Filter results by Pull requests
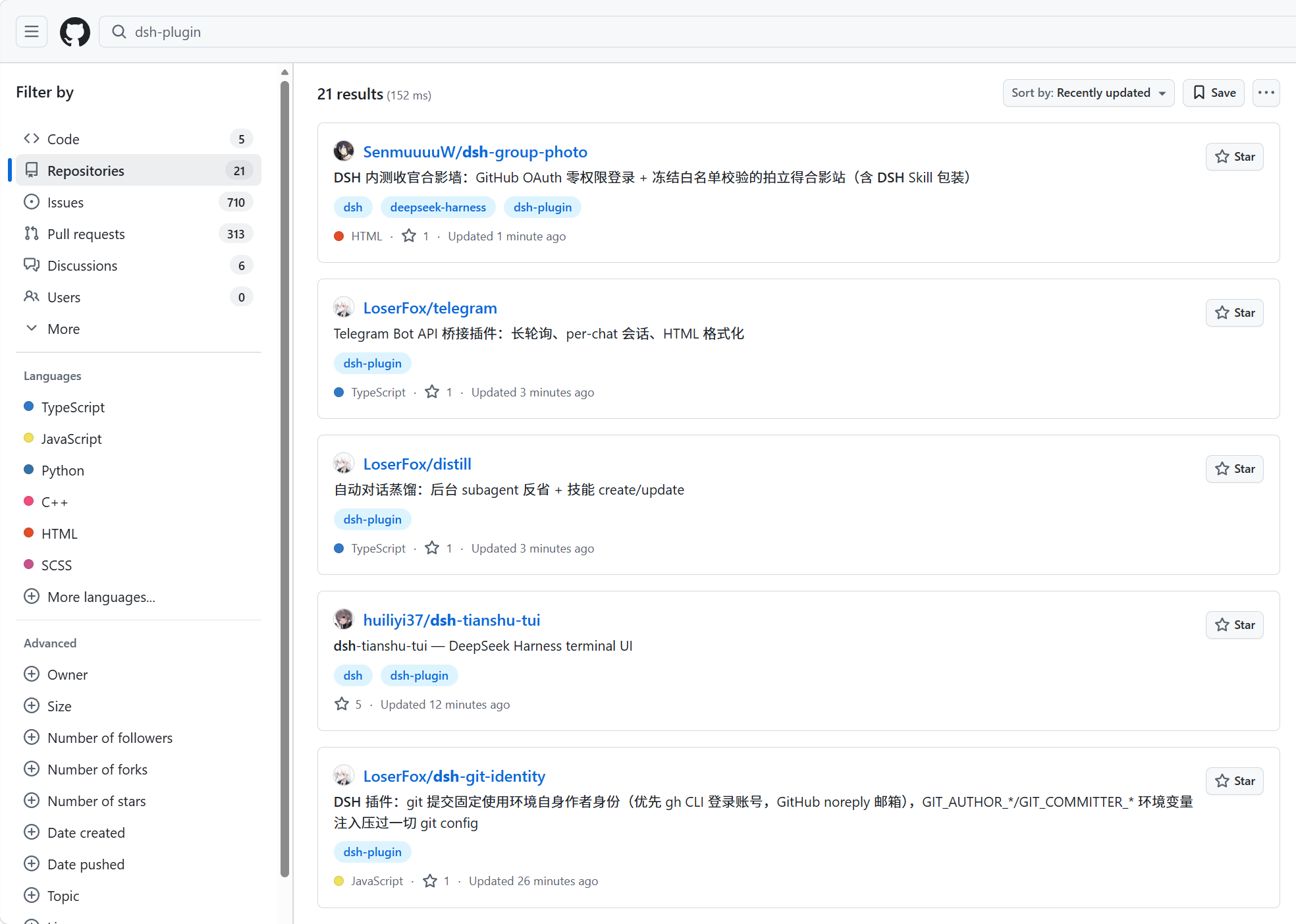Screen dimensions: 1296x924 pyautogui.click(x=138, y=234)
